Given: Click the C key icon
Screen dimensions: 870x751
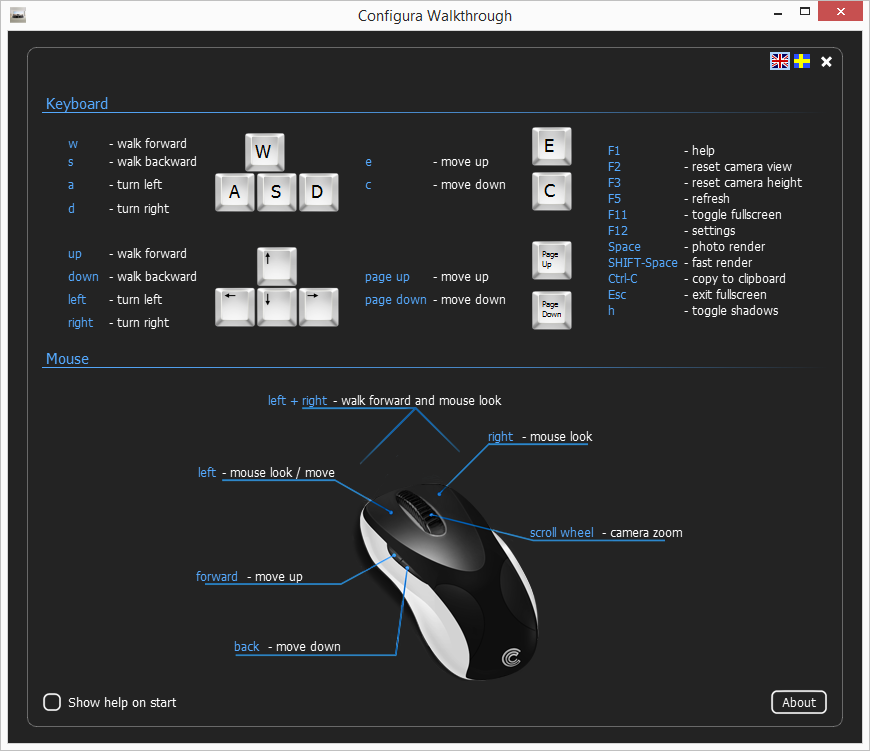Looking at the screenshot, I should 551,191.
